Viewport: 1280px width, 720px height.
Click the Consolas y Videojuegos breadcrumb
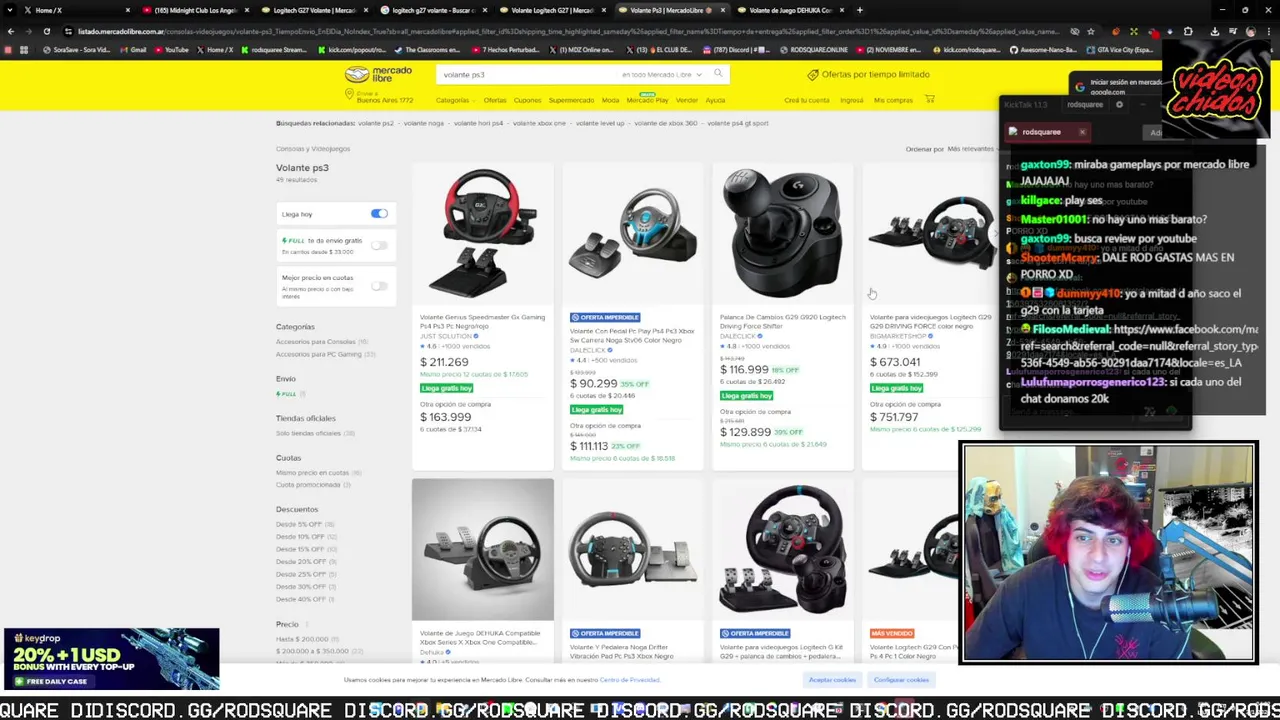[313, 149]
